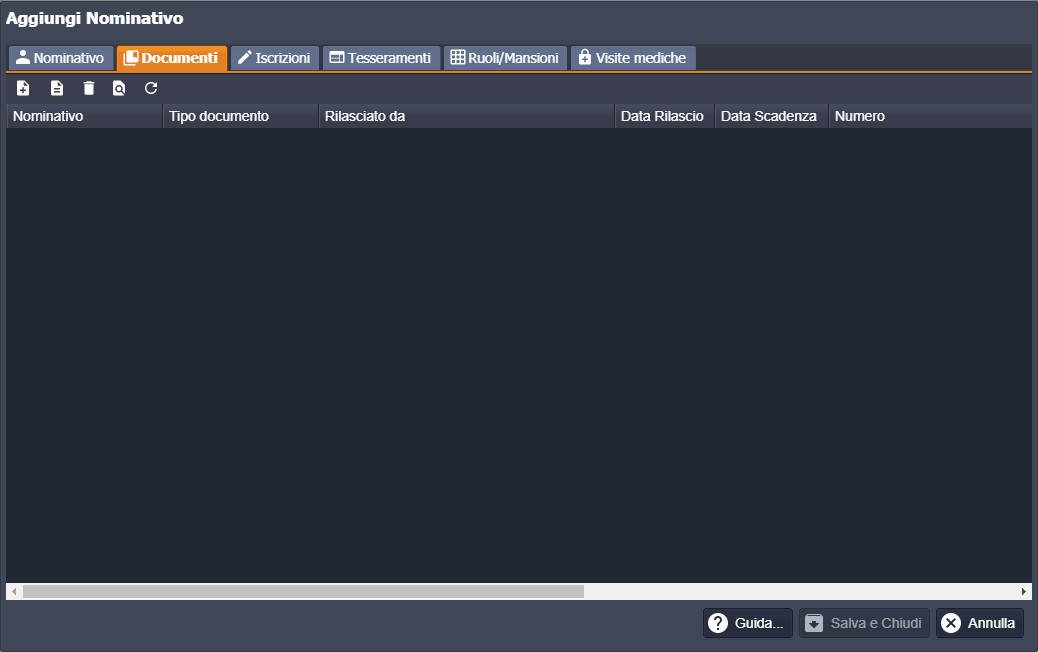Refresh the documents list
1038x652 pixels.
(x=151, y=88)
